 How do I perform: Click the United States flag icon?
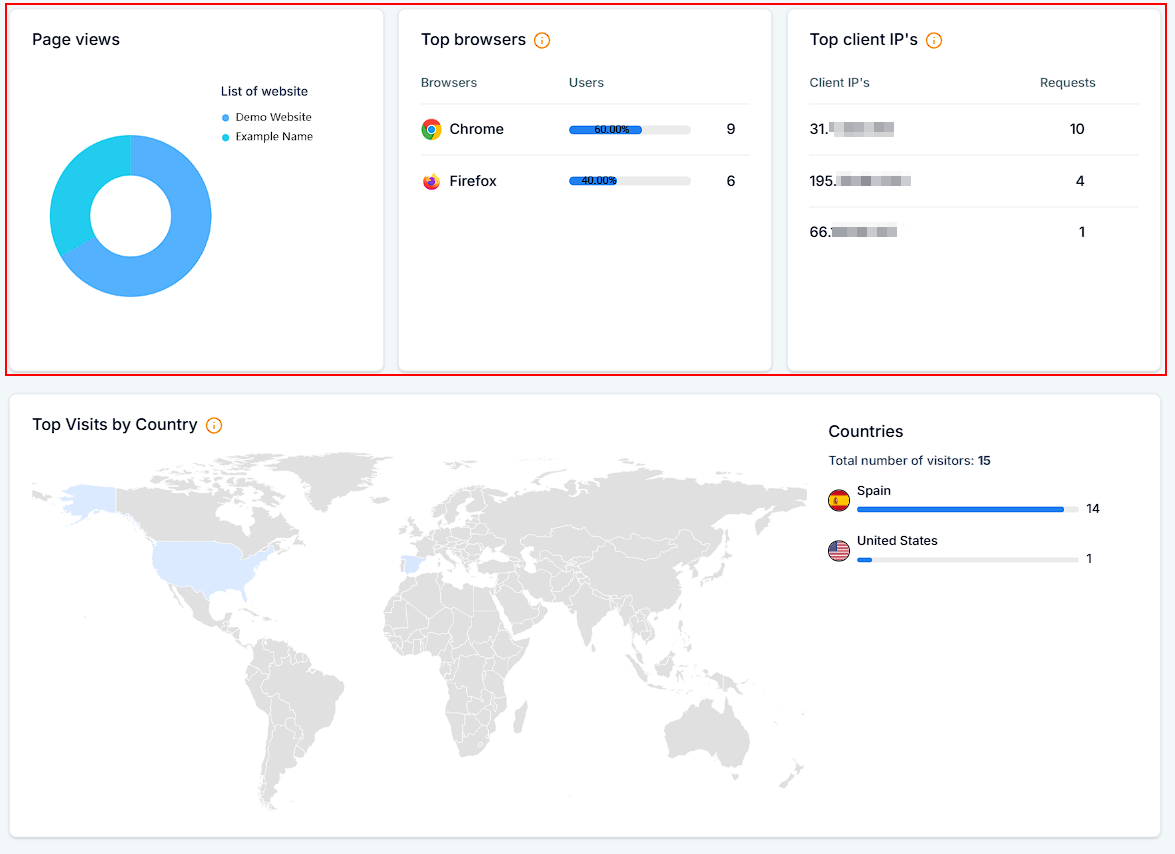[839, 550]
